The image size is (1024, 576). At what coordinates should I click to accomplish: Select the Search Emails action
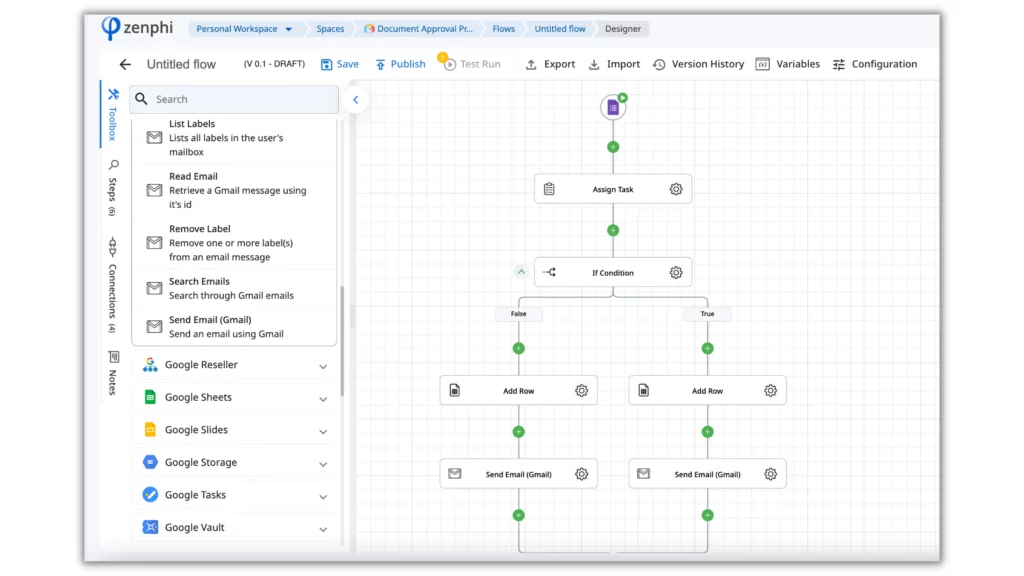coord(234,288)
